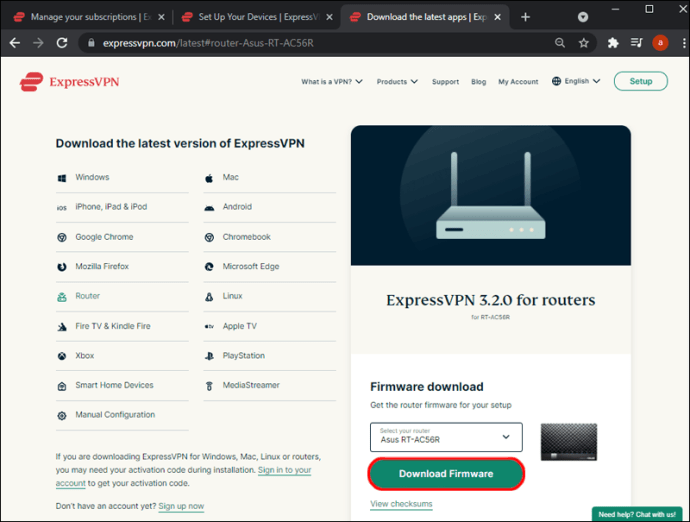
Task: Click the Fire TV & Kindle Fire icon
Action: click(62, 327)
